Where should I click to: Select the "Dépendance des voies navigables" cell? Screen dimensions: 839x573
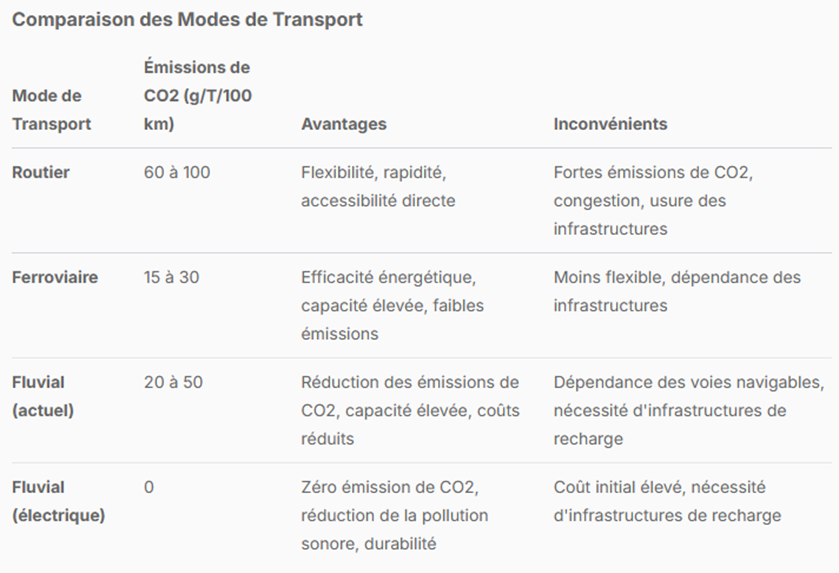pos(688,410)
